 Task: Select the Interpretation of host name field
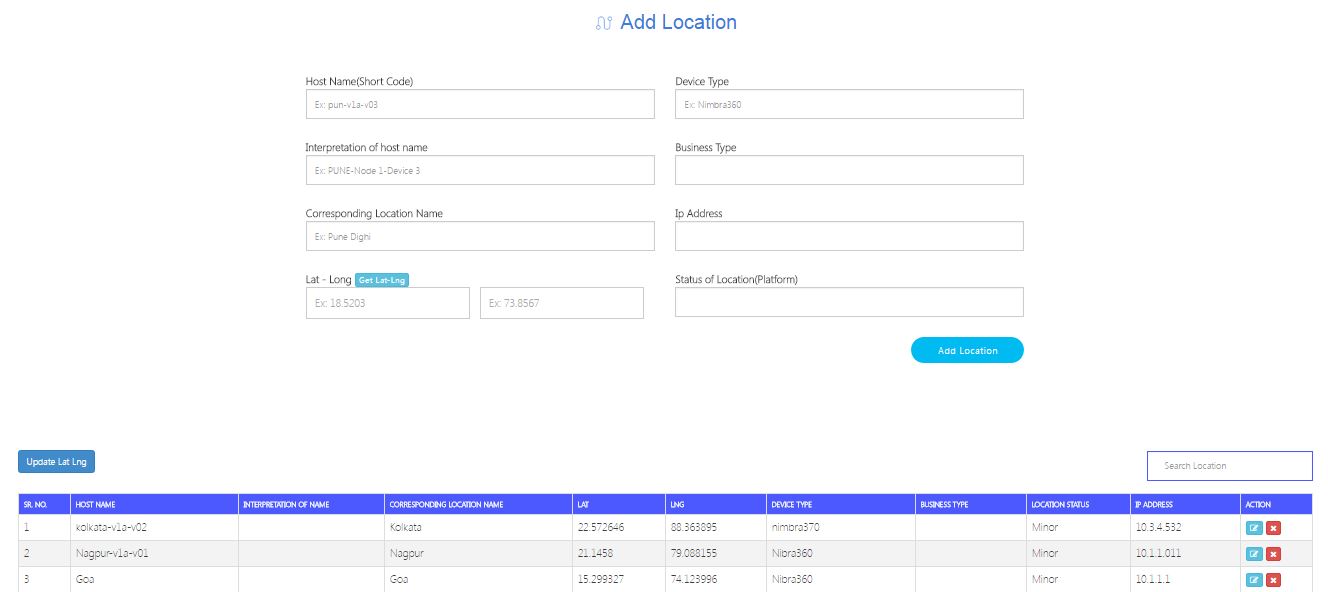coord(480,170)
